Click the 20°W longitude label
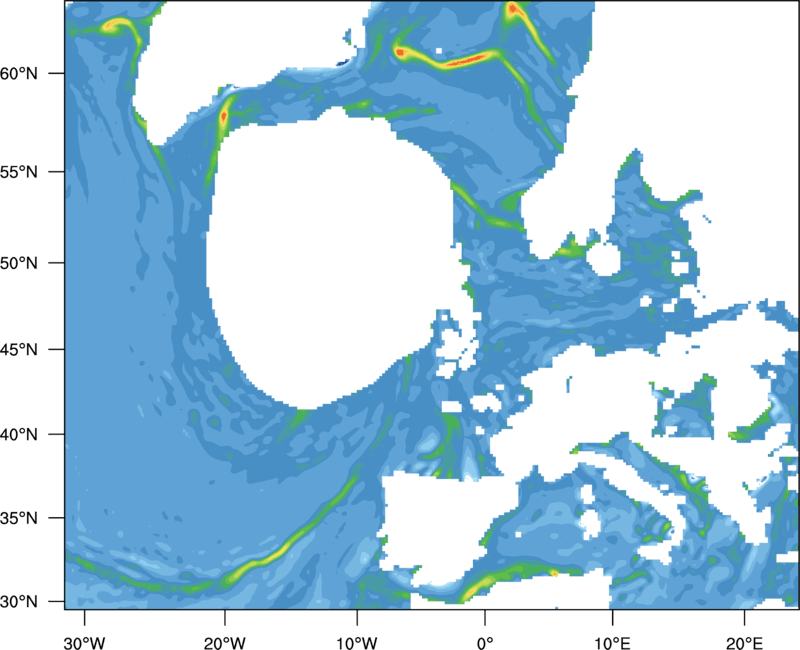The height and width of the screenshot is (650, 800). click(x=224, y=643)
